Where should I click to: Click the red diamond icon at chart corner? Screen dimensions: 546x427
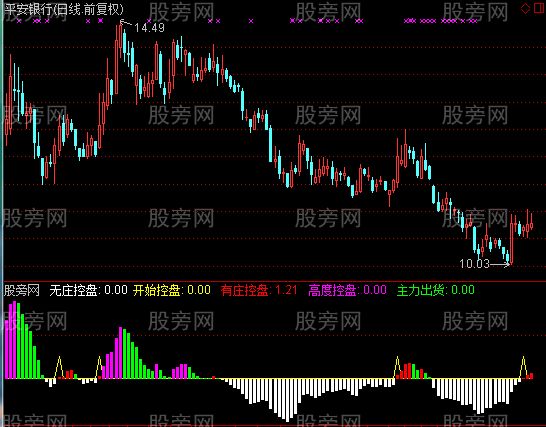click(525, 8)
